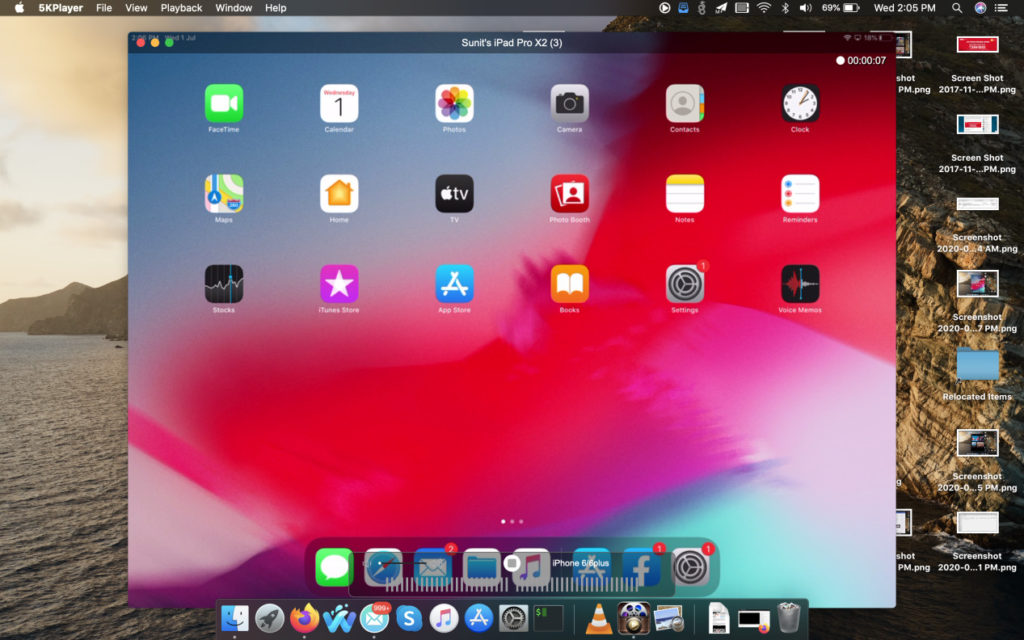Launch Voice Memos on the iPad
Viewport: 1024px width, 640px height.
coord(800,283)
